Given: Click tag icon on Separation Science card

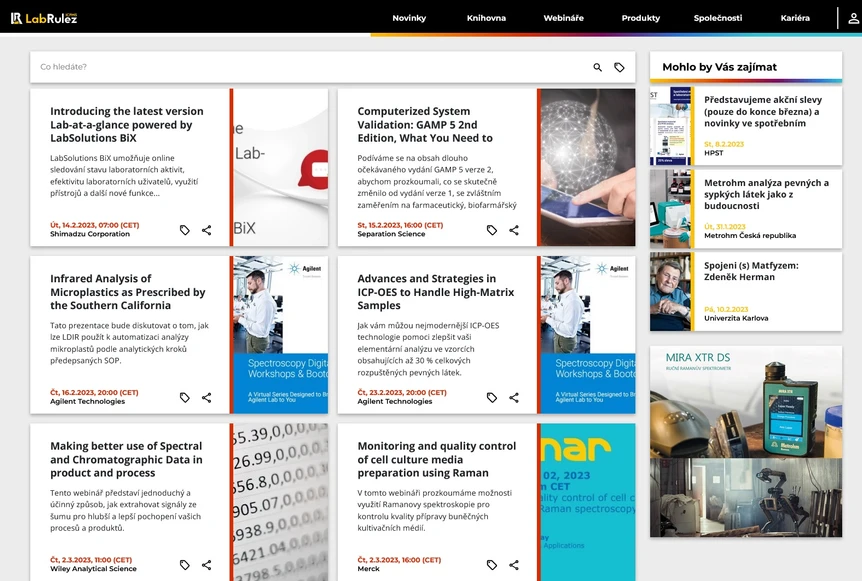Looking at the screenshot, I should click(x=492, y=230).
